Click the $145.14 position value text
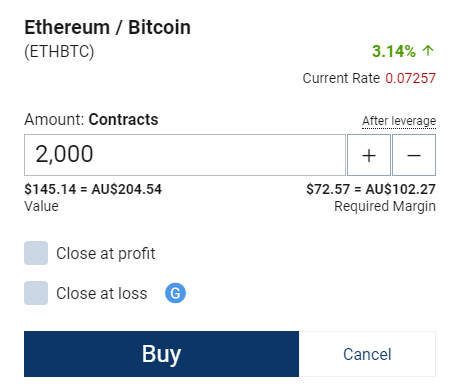This screenshot has width=459, height=385. point(50,189)
